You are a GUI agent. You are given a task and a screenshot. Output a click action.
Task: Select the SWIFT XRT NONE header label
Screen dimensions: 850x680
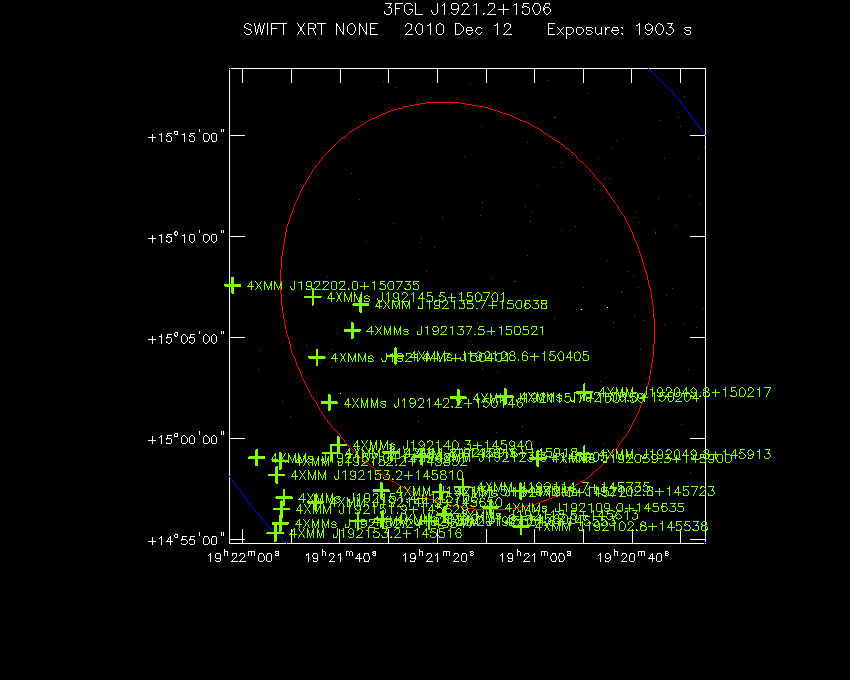[311, 29]
